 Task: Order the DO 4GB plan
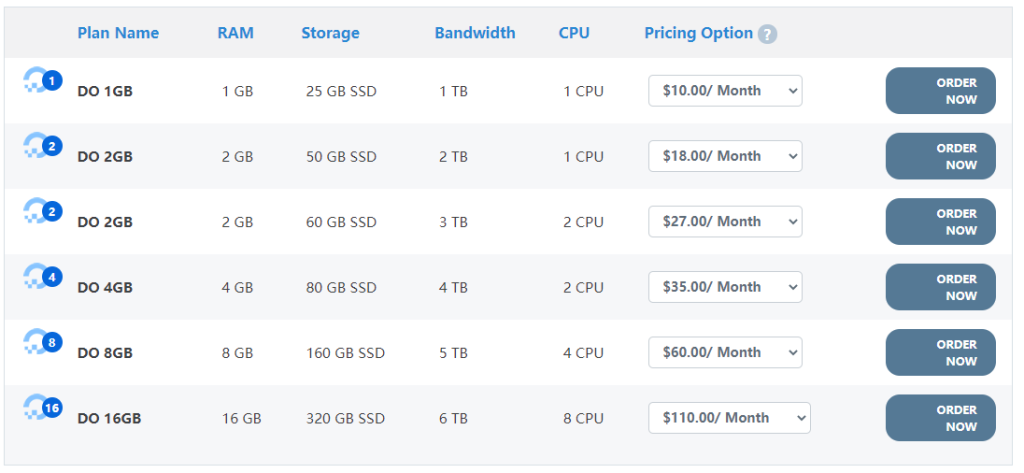tap(940, 287)
